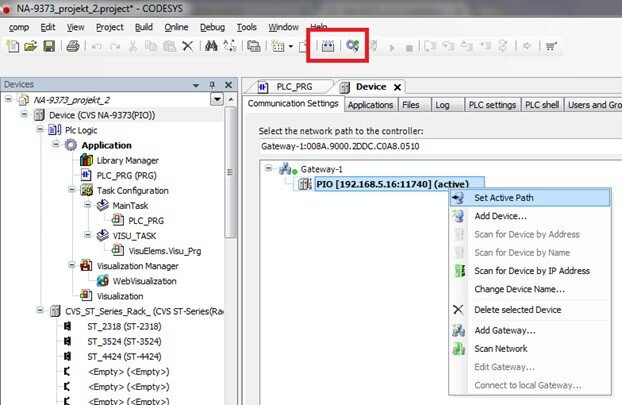Screen dimensions: 622x405
Task: Open the Add Object dropdown arrow
Action: click(x=291, y=46)
